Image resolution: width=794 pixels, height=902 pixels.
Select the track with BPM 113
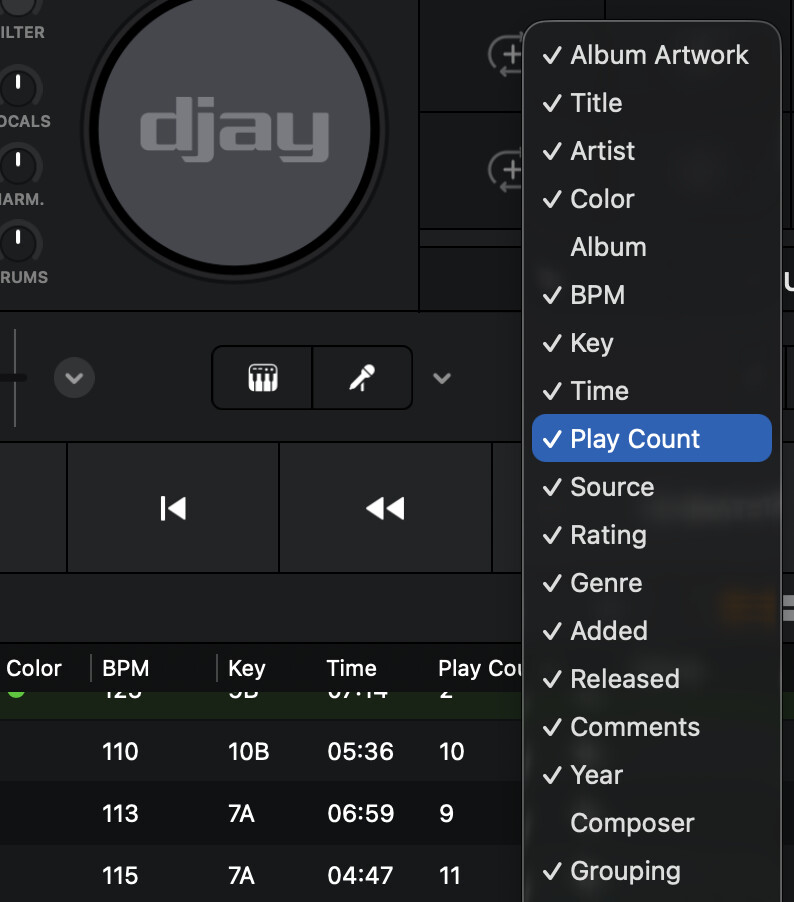coord(250,813)
